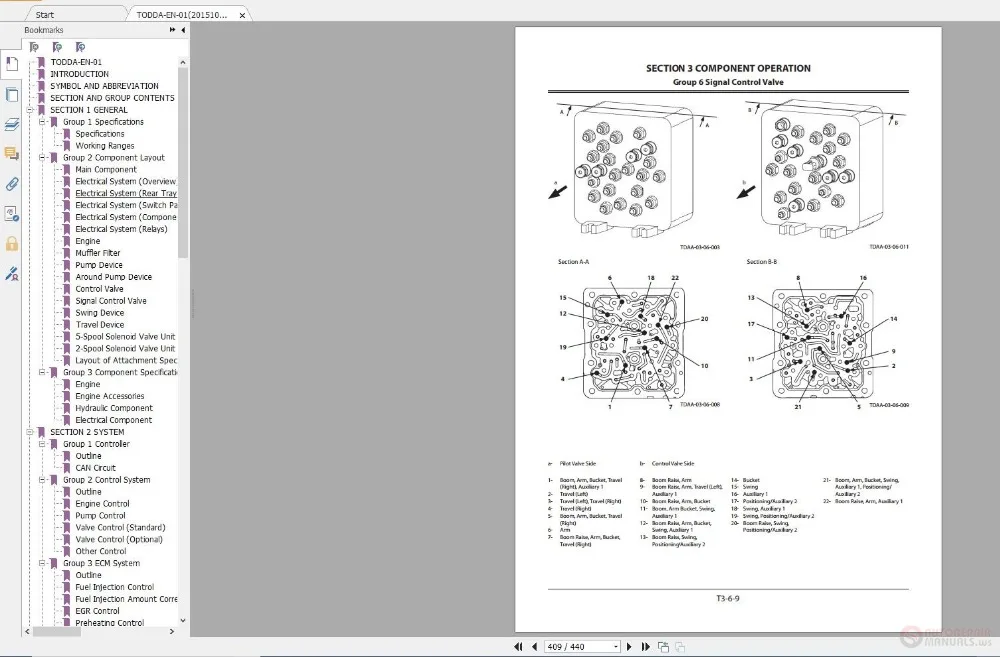
Task: Open 5-Spool Solenoid Valve Unit bookmark
Action: pos(125,336)
